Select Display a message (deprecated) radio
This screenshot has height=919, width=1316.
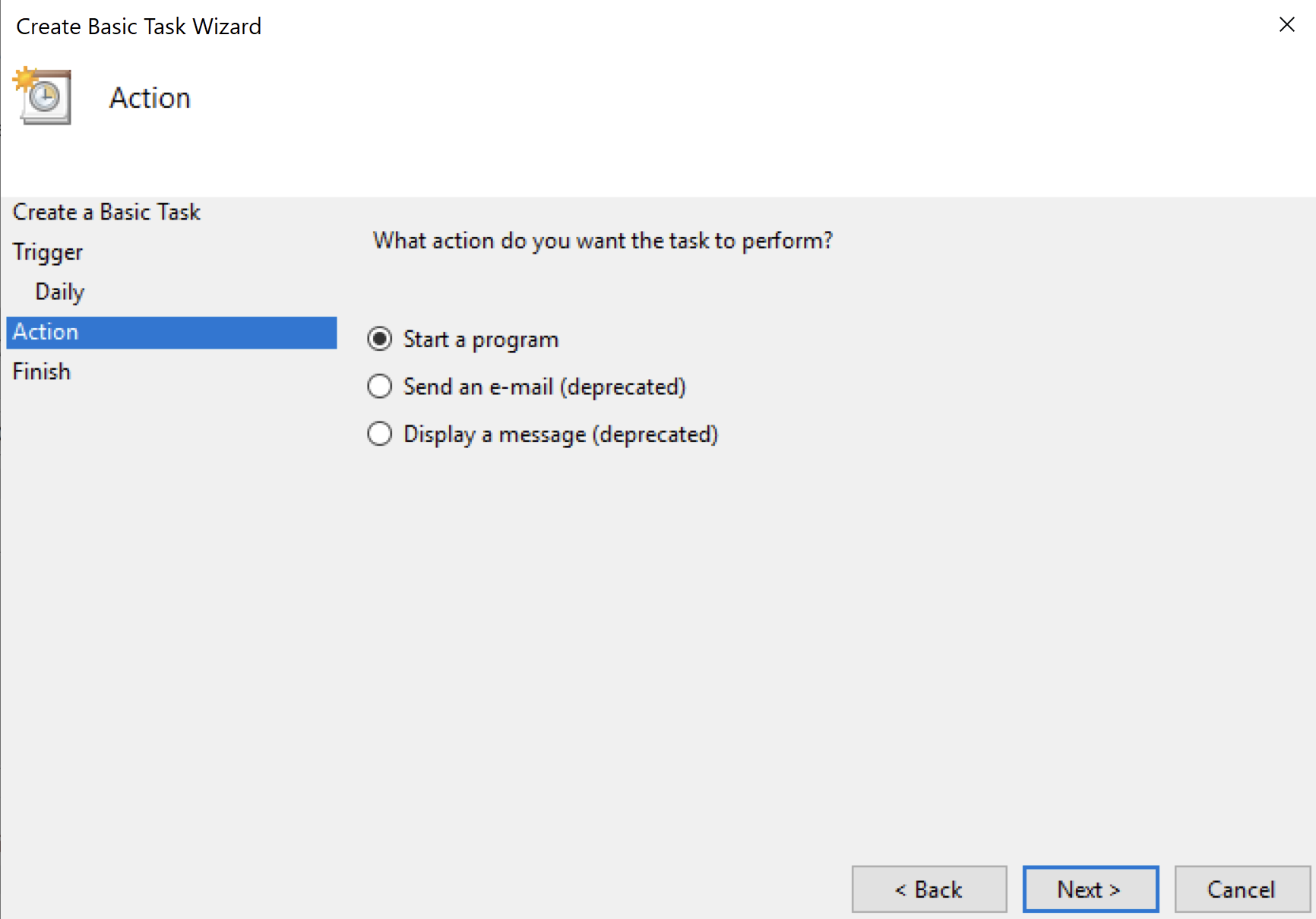(380, 434)
